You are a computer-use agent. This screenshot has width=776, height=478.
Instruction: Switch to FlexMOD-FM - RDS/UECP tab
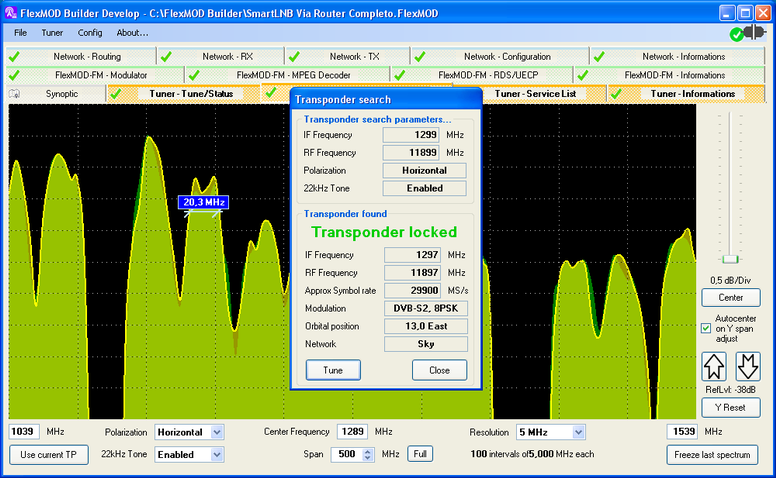482,75
